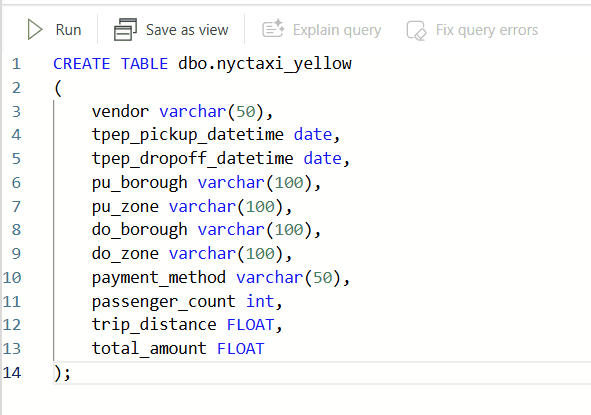Click the vendor column name
The height and width of the screenshot is (415, 591).
tap(120, 112)
